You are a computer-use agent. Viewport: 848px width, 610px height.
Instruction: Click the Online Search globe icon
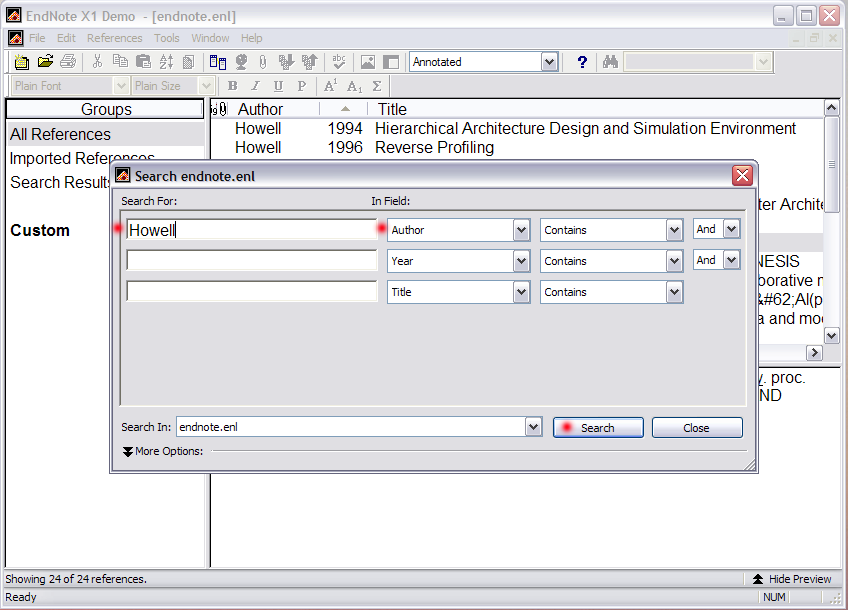click(x=241, y=62)
